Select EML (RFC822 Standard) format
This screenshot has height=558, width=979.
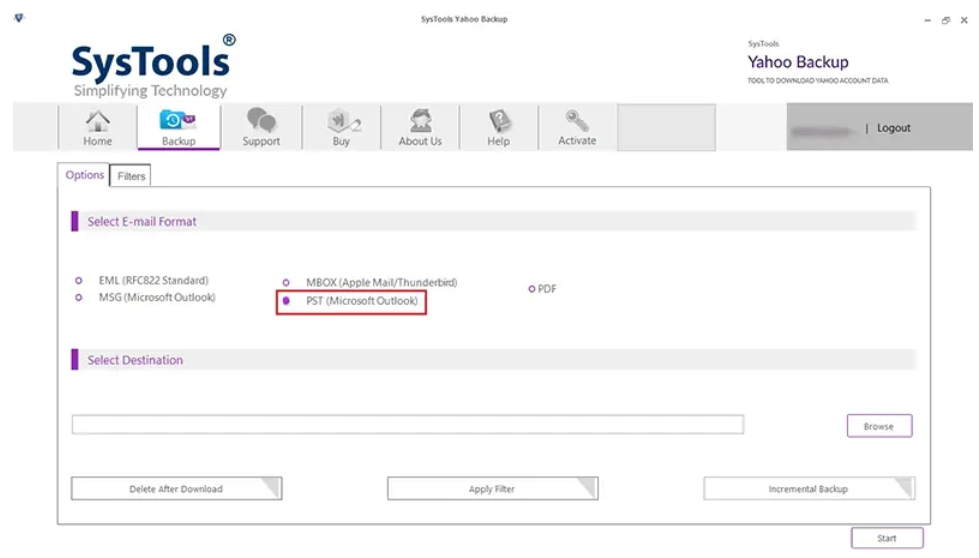pos(79,281)
